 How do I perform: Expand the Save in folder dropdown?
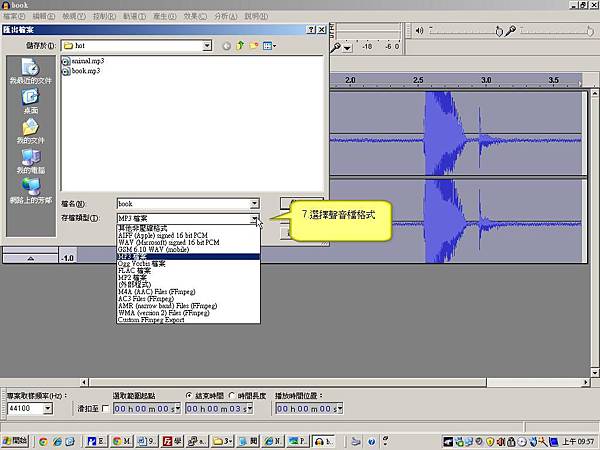click(207, 46)
